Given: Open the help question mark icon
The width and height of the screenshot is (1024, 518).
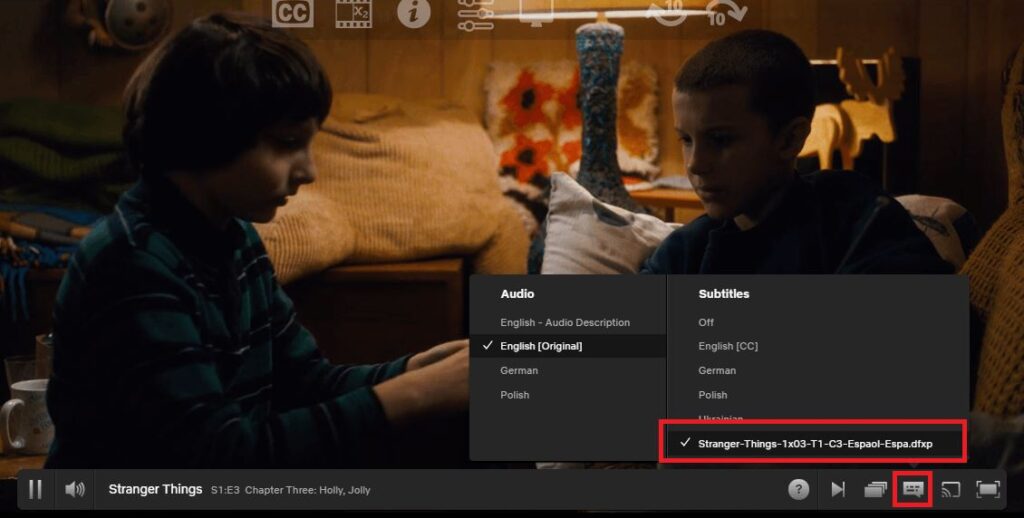Looking at the screenshot, I should [x=798, y=489].
